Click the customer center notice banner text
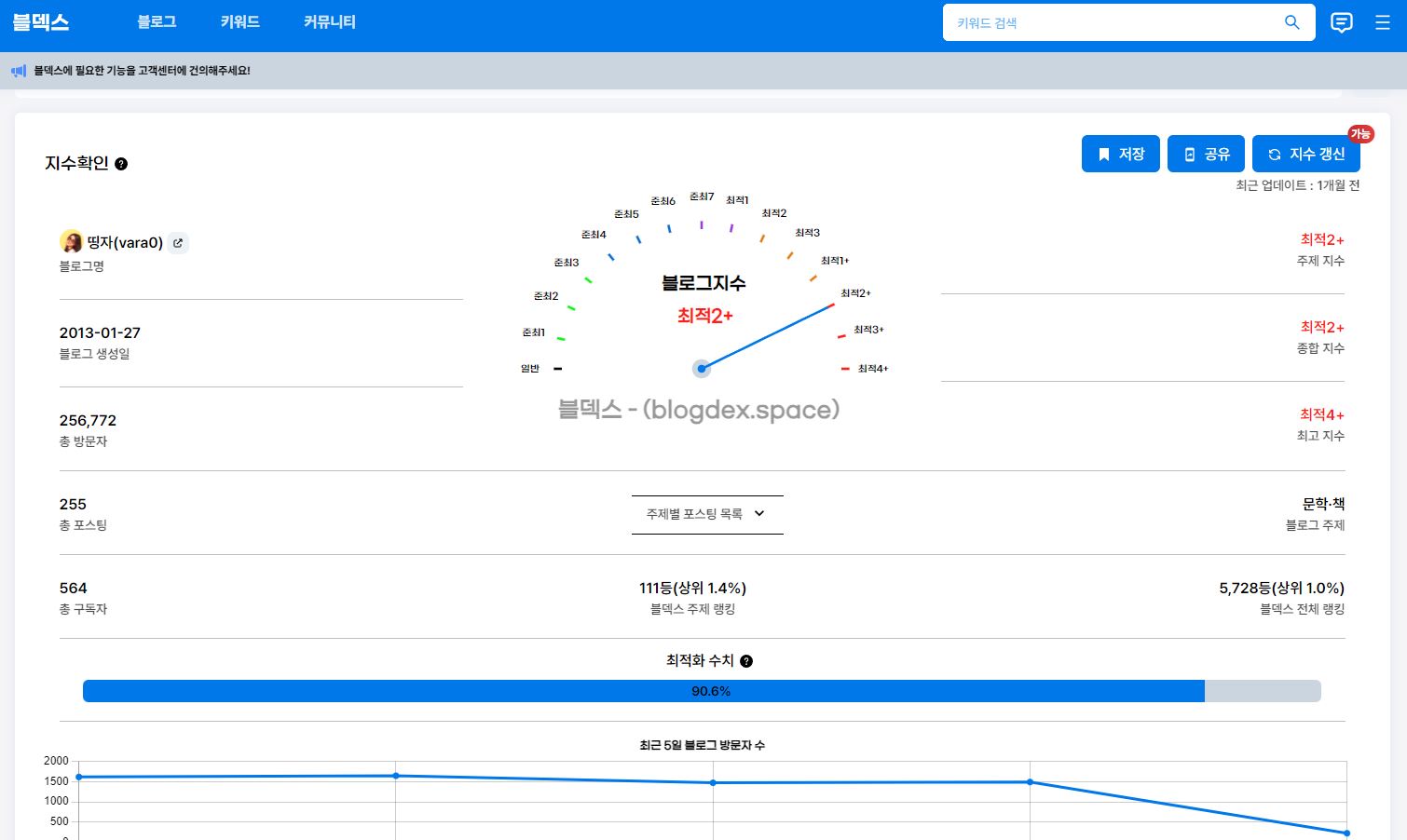This screenshot has height=840, width=1407. 142,71
